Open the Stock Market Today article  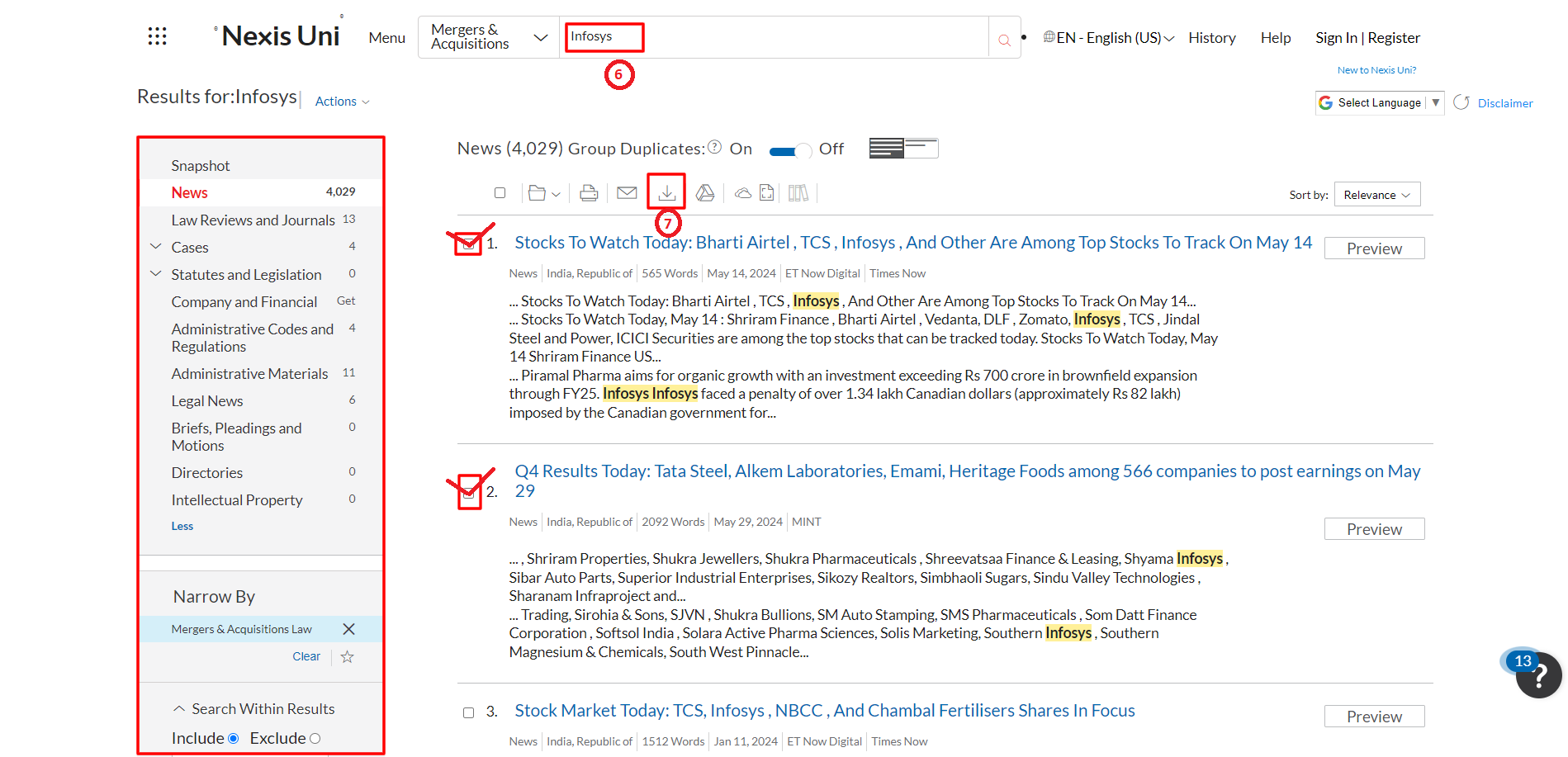click(x=825, y=711)
